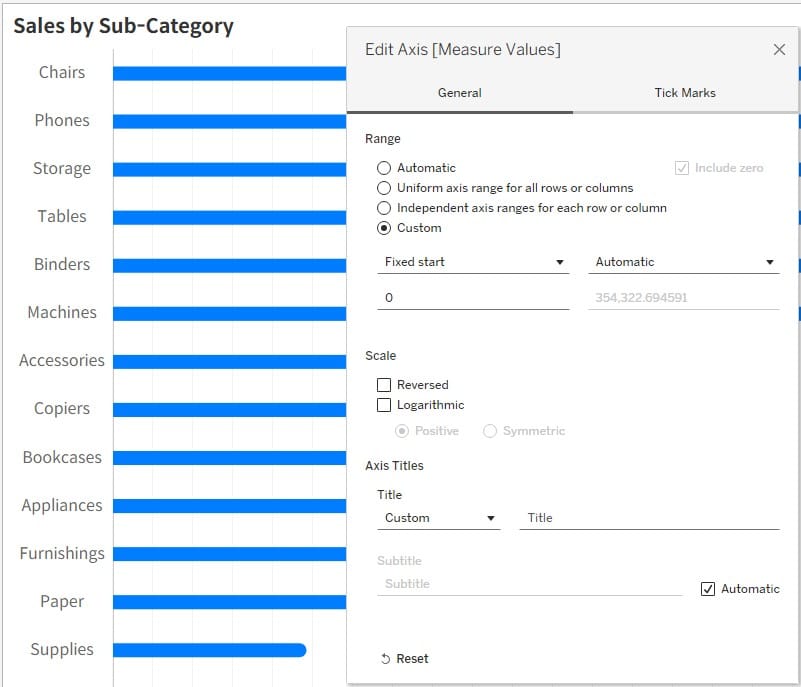Click the Reset button

point(405,659)
